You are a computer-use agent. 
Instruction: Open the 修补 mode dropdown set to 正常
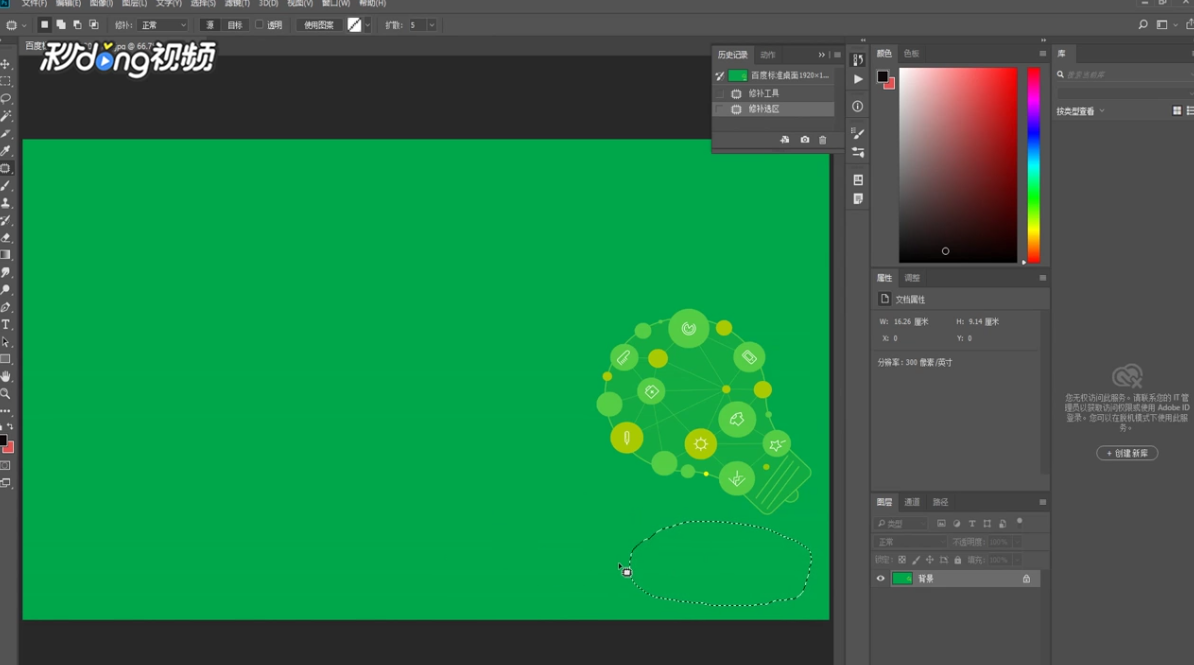tap(163, 25)
